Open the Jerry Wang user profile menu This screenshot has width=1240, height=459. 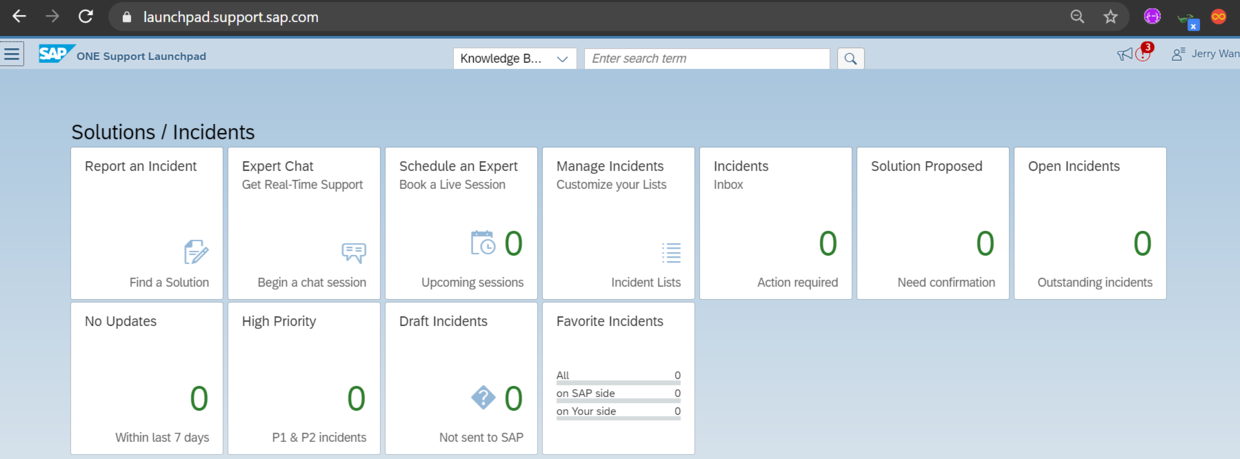[x=1206, y=54]
